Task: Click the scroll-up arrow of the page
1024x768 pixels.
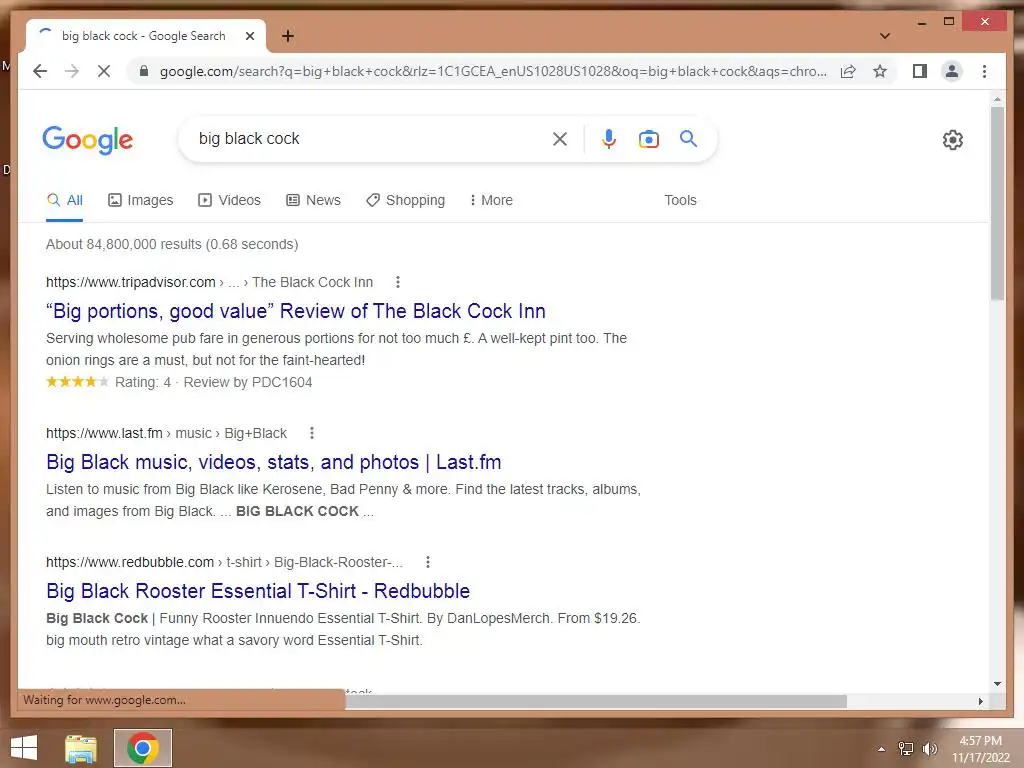Action: 997,99
